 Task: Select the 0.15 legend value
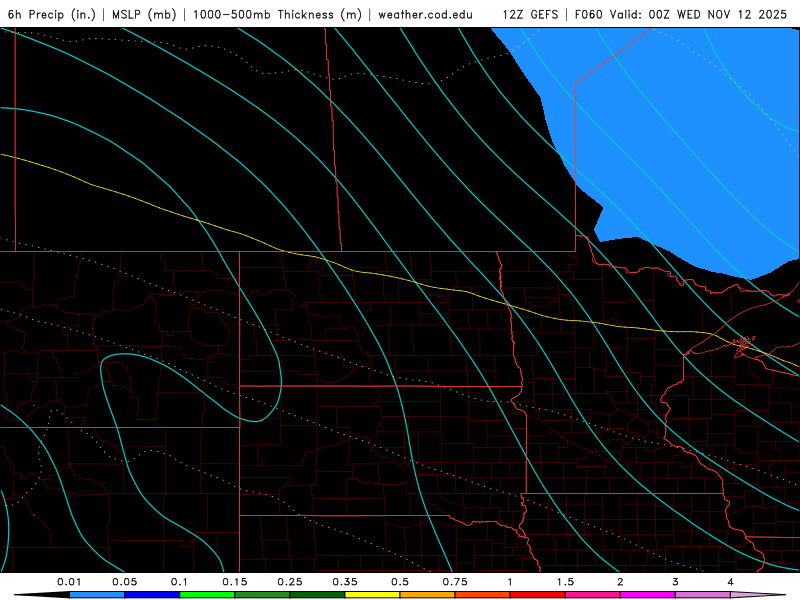pyautogui.click(x=235, y=582)
